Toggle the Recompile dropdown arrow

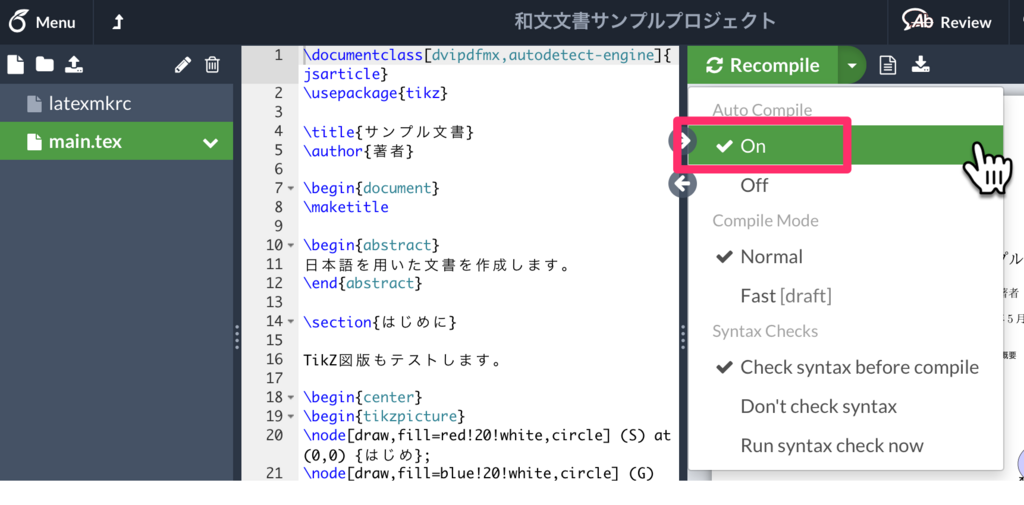pos(852,65)
